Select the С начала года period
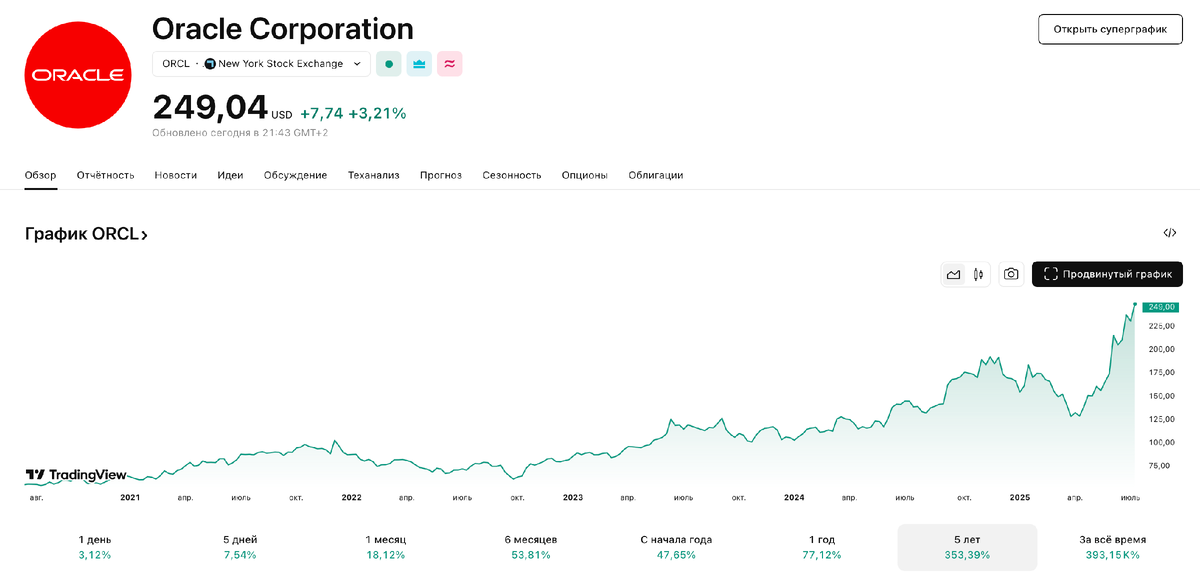The image size is (1200, 583). click(x=676, y=547)
